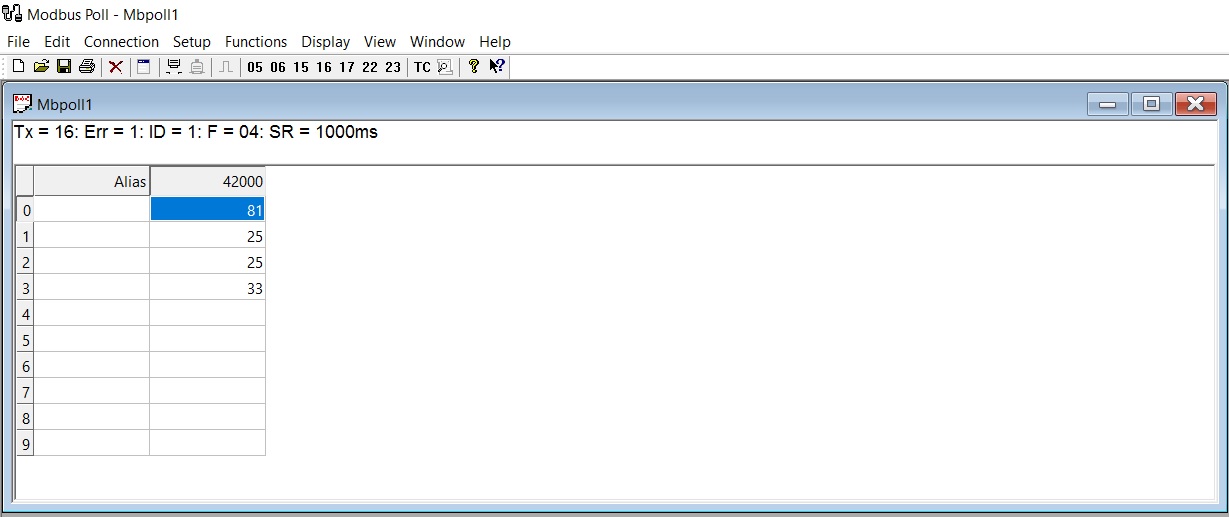
Task: Click the TC toolbar button
Action: tap(423, 67)
